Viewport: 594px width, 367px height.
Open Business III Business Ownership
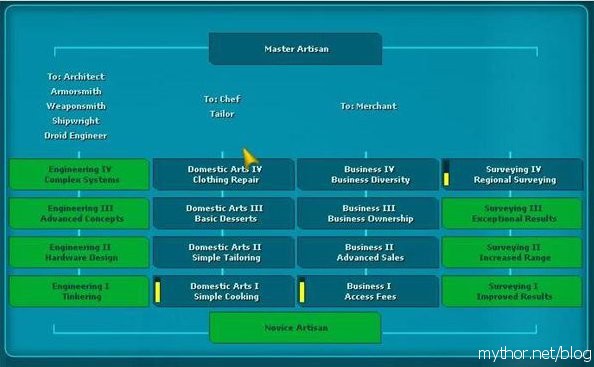point(367,213)
